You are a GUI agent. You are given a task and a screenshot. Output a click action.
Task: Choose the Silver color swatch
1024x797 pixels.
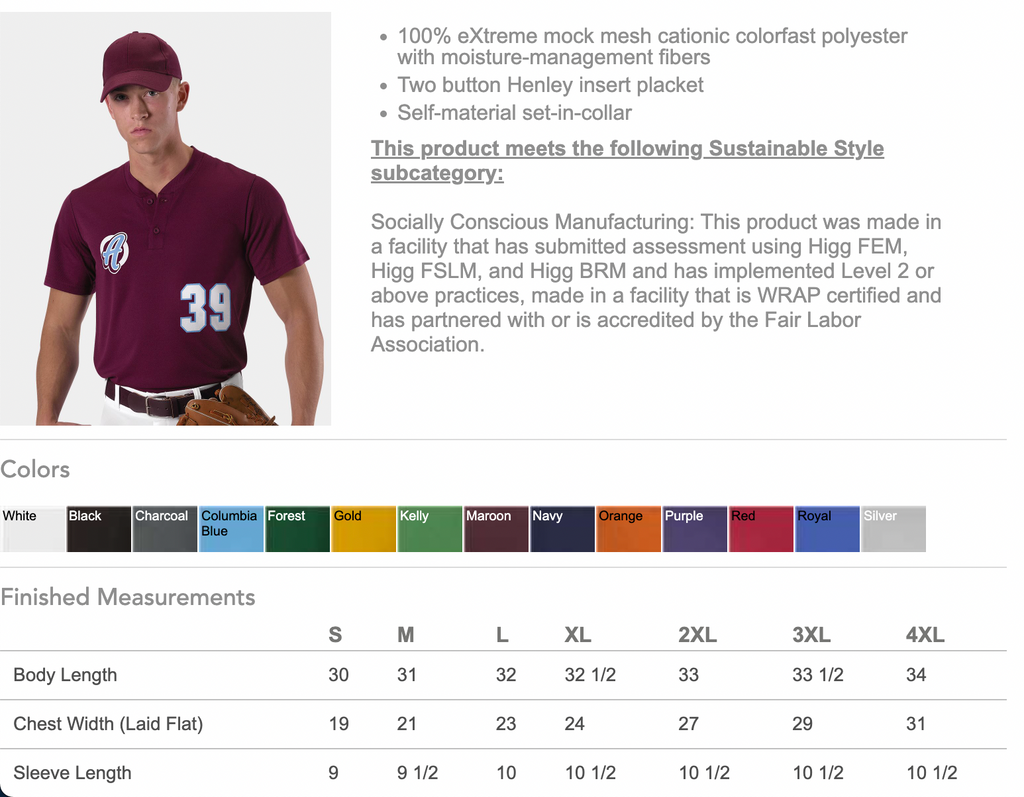[893, 529]
